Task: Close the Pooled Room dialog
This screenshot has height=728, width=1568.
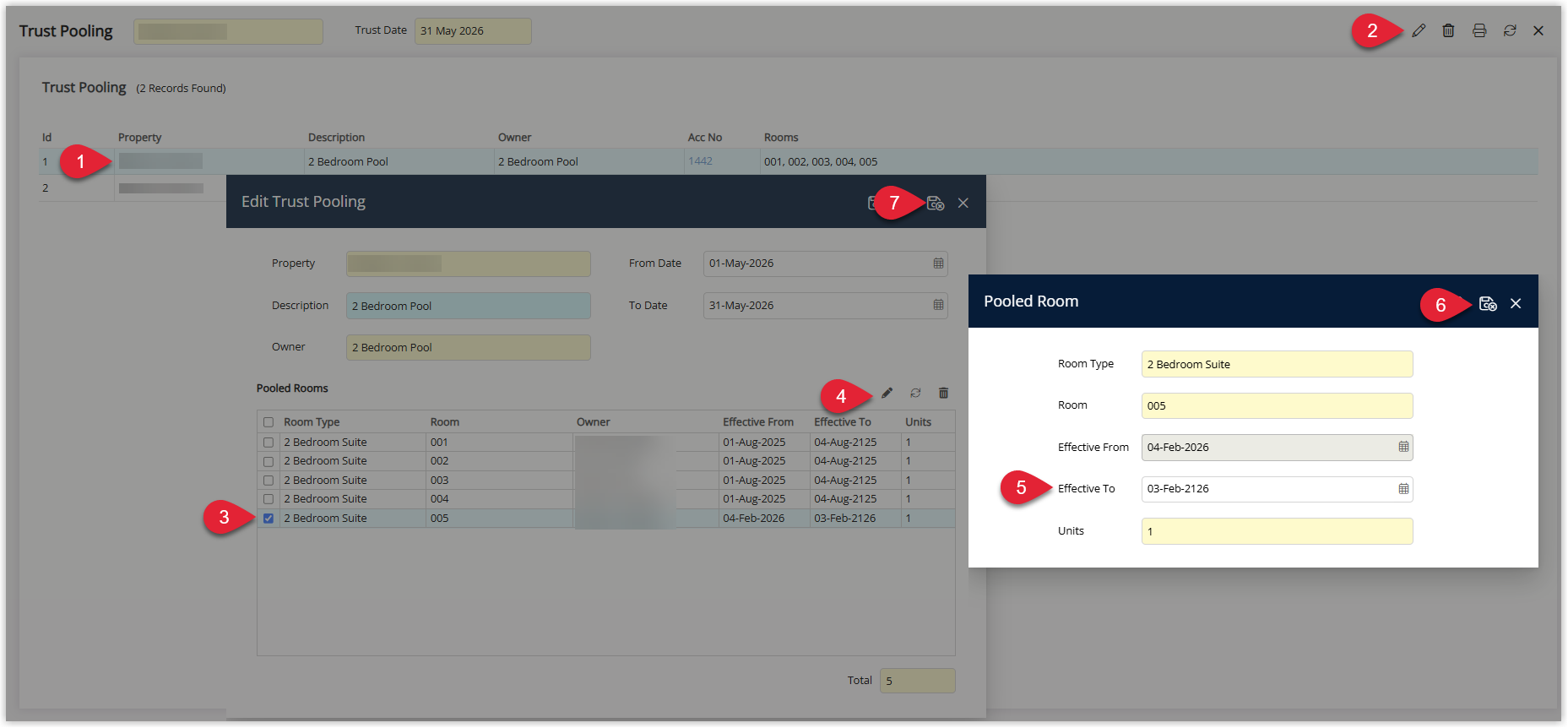Action: pyautogui.click(x=1516, y=303)
